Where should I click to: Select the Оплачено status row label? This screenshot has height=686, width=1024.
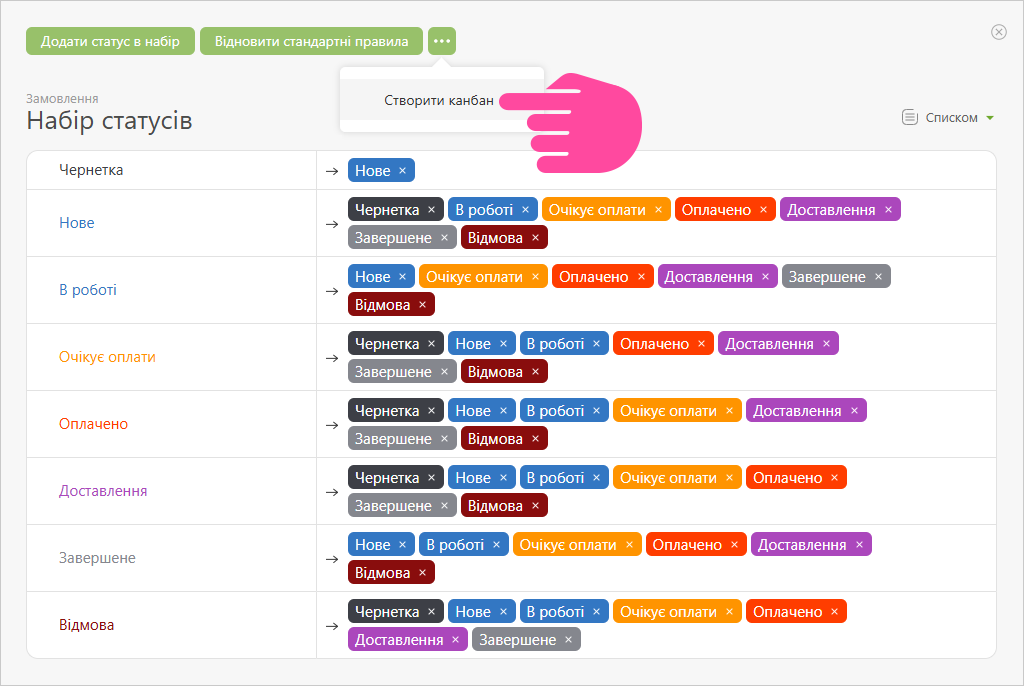coord(93,424)
